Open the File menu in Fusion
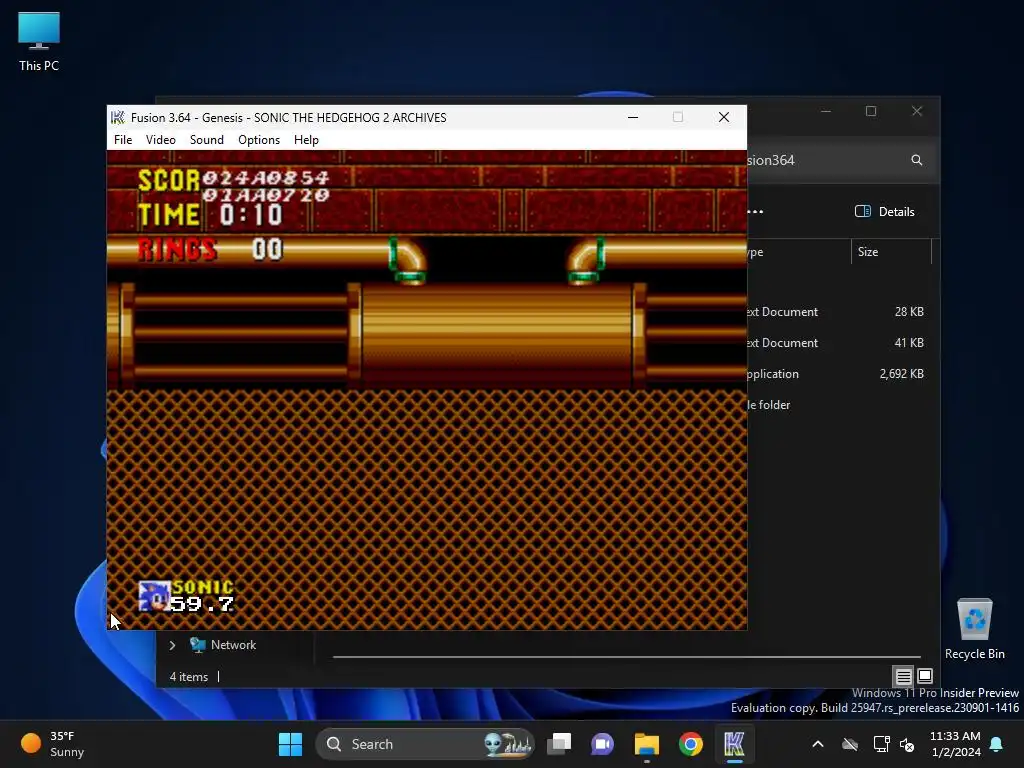Viewport: 1024px width, 768px height. pos(123,140)
